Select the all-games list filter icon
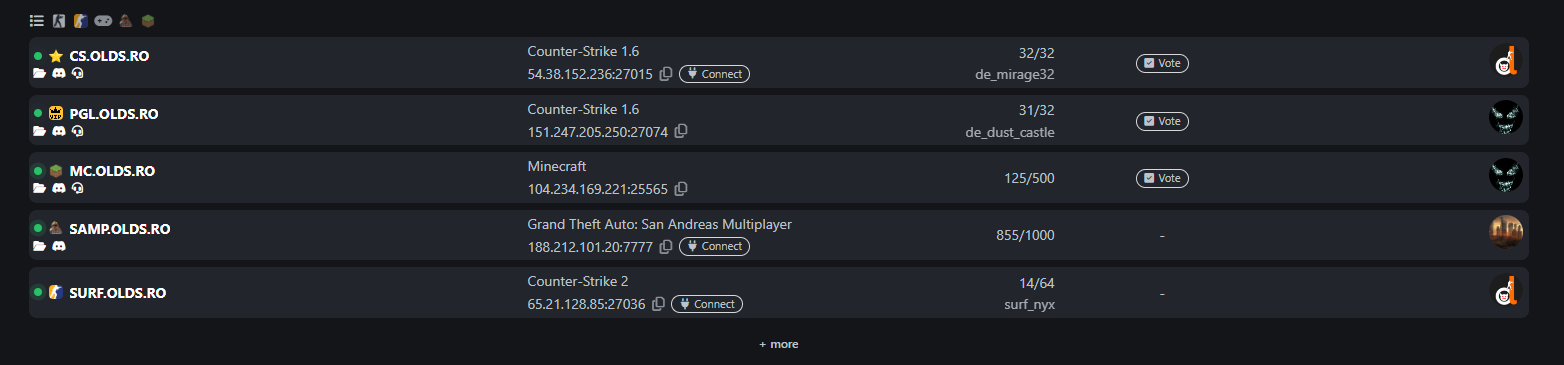1564x365 pixels. point(37,20)
